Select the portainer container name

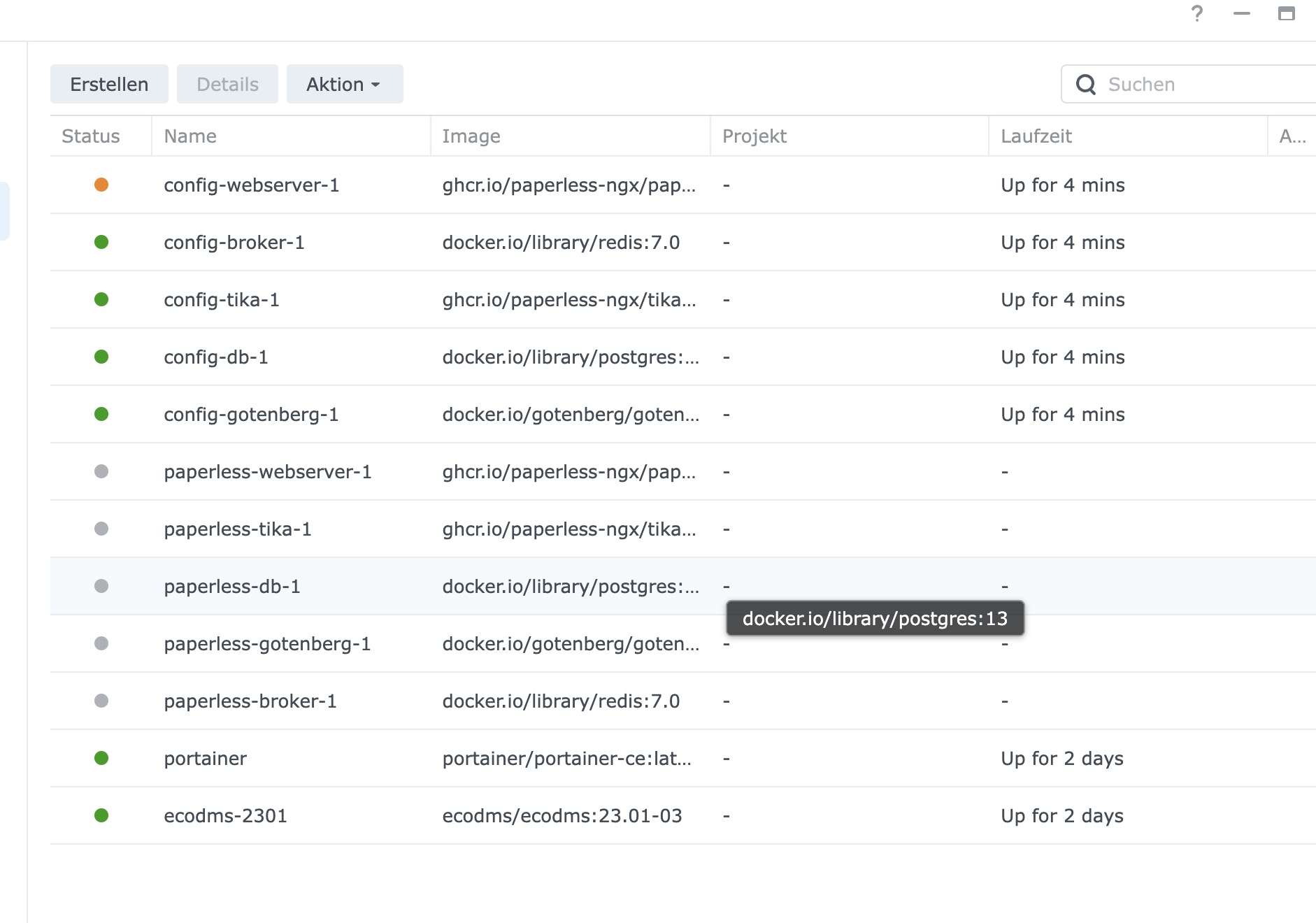click(x=206, y=759)
